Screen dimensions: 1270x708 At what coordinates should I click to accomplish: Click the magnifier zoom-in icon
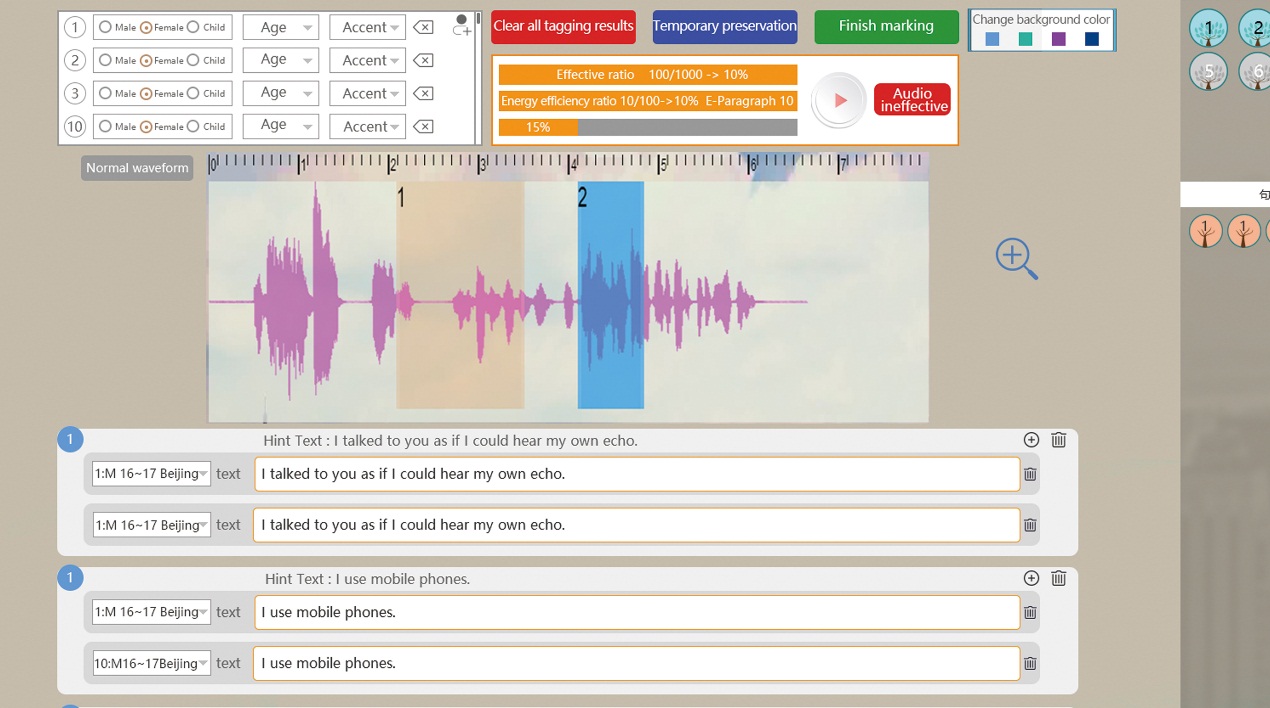coord(1016,259)
